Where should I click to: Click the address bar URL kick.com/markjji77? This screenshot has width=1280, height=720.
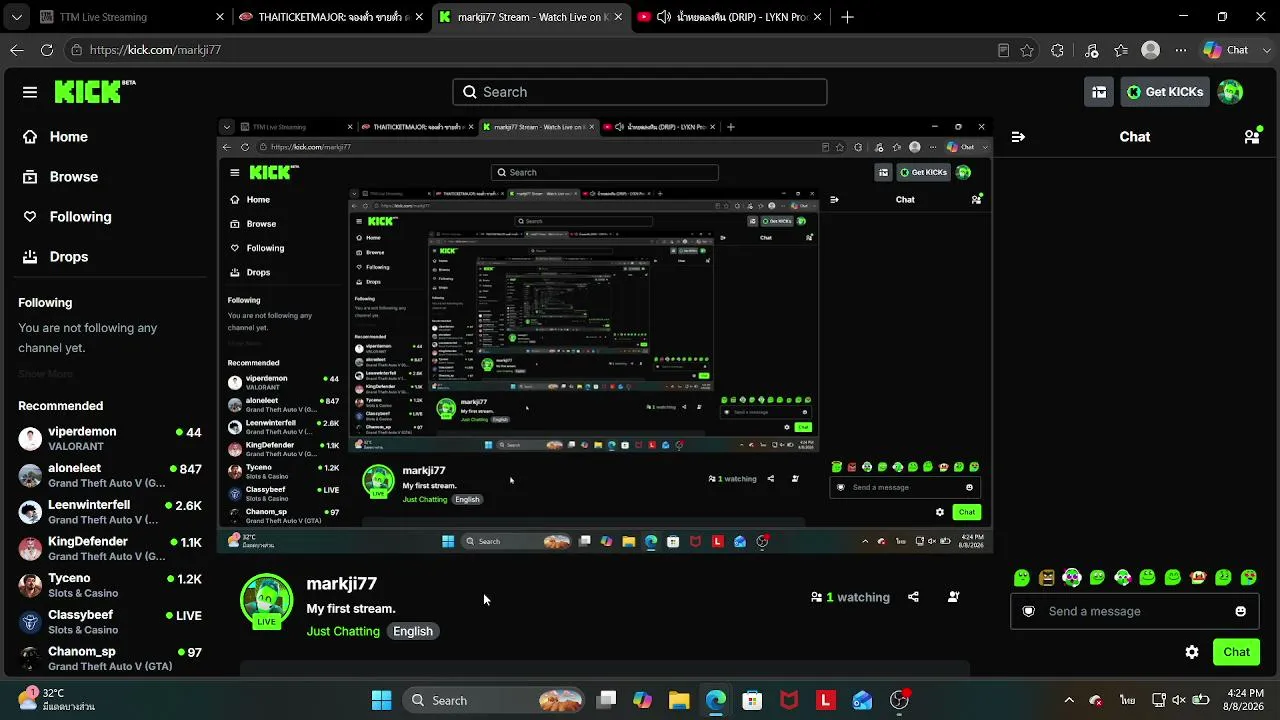155,50
